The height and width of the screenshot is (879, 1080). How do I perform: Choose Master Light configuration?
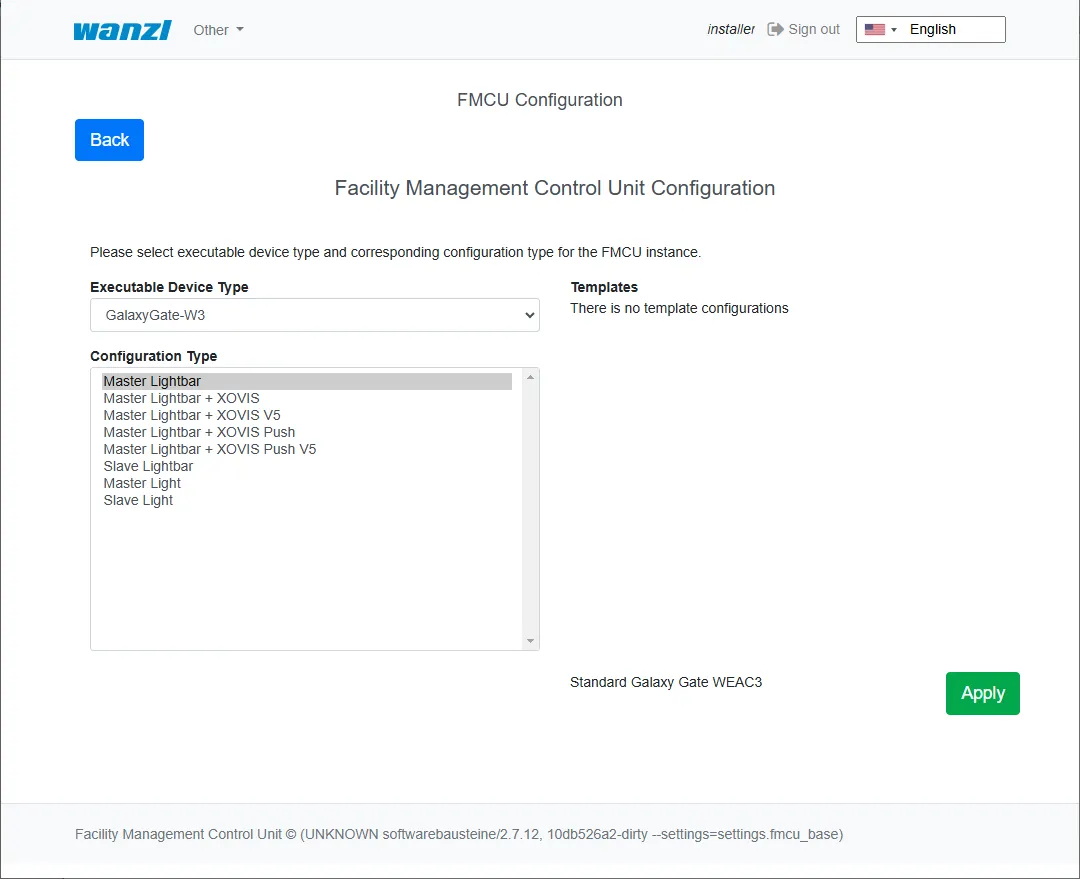click(x=142, y=483)
